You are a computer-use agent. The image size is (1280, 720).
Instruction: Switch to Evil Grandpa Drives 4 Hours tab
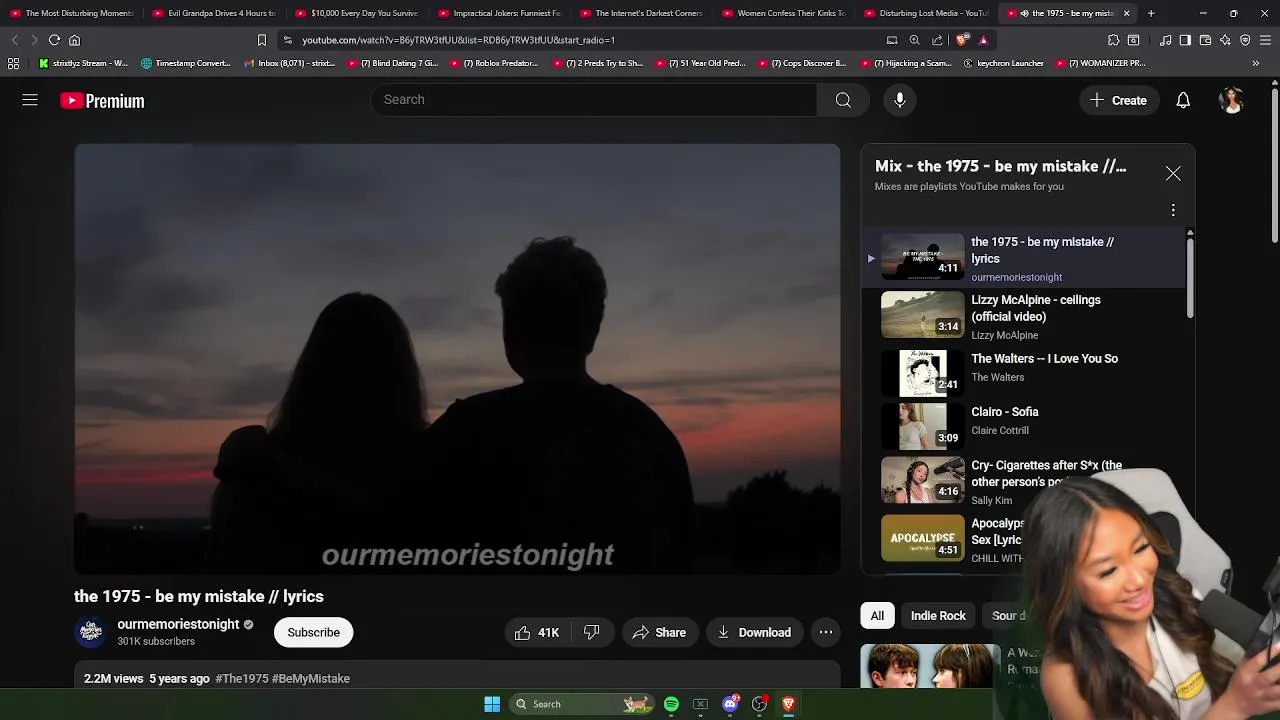[x=214, y=13]
